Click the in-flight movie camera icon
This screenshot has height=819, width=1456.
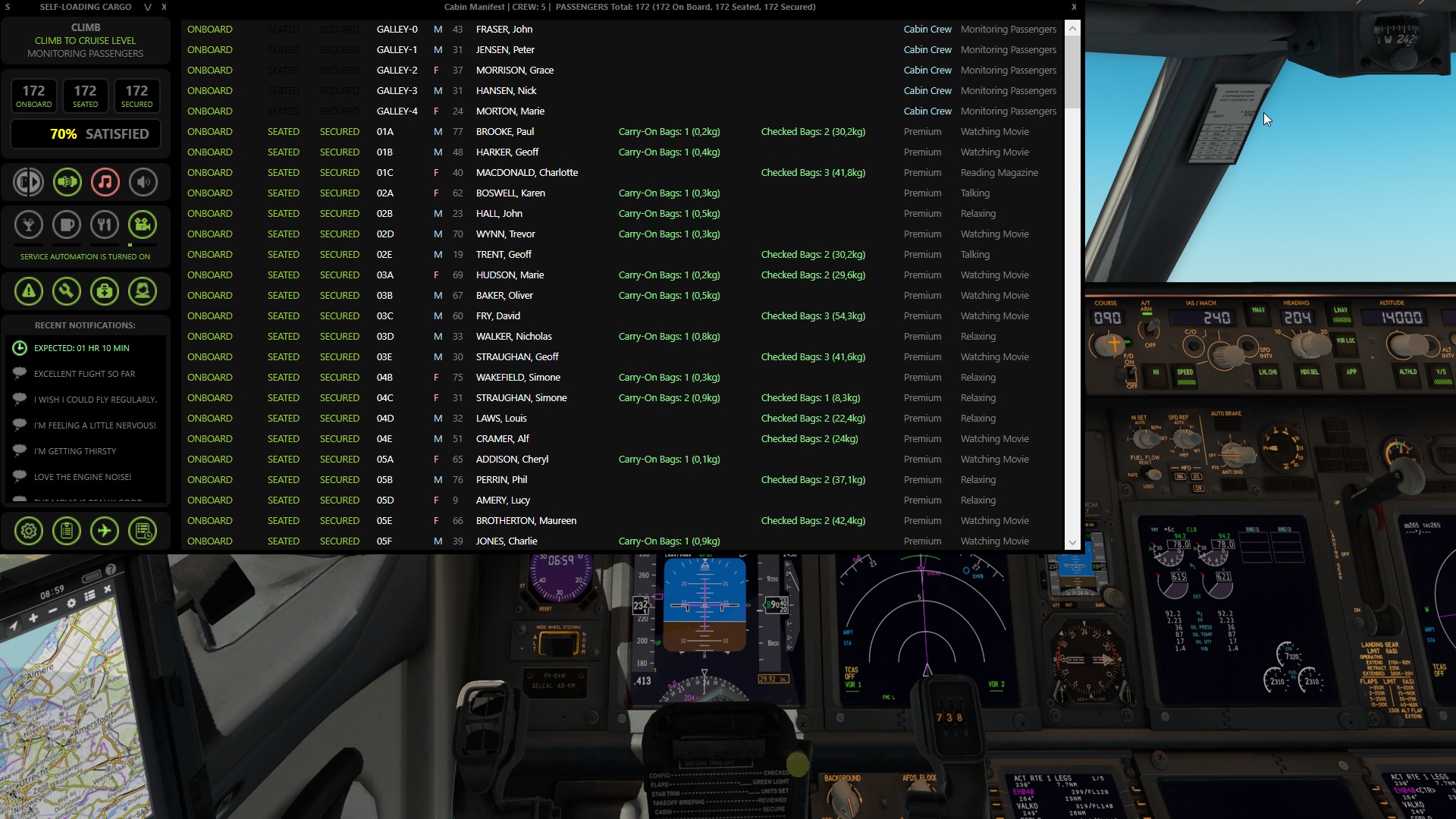click(143, 224)
